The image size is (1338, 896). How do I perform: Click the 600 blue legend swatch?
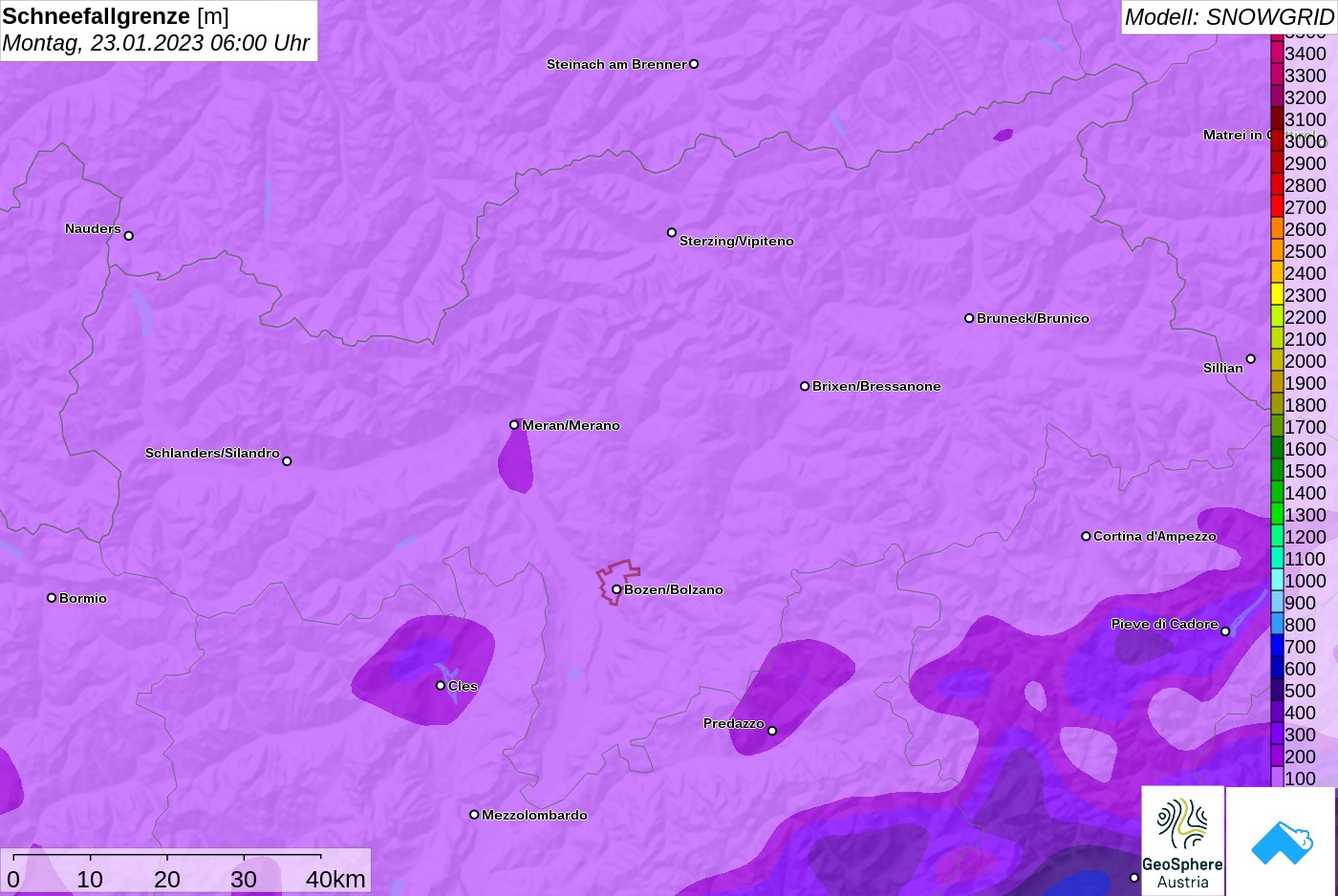[1277, 669]
